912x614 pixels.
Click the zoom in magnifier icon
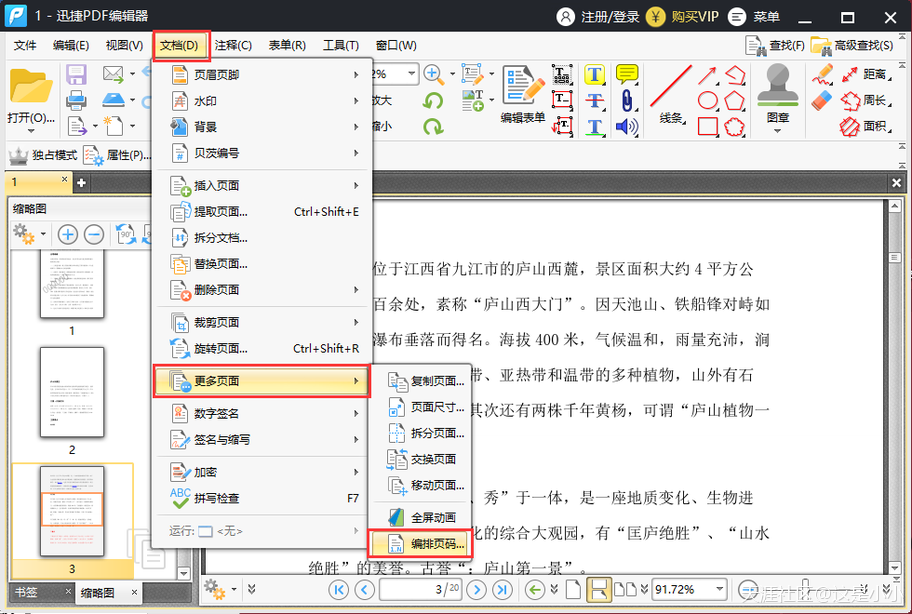433,74
